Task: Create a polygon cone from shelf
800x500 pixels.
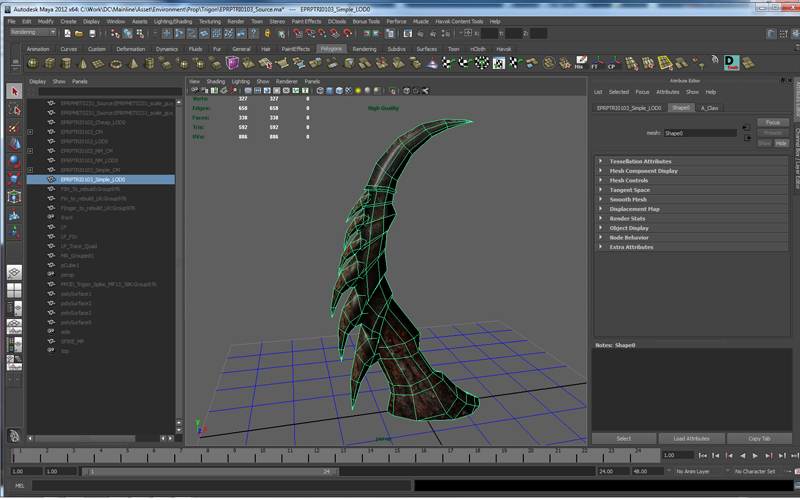Action: 82,63
